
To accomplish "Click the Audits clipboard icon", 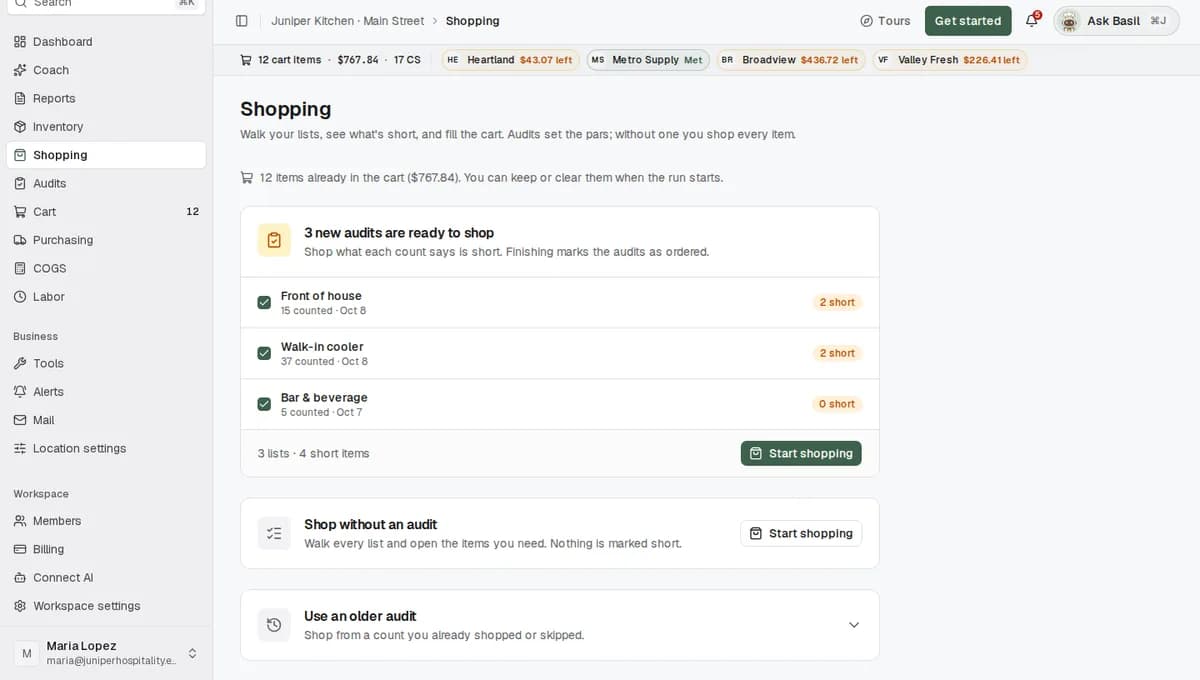I will point(20,183).
